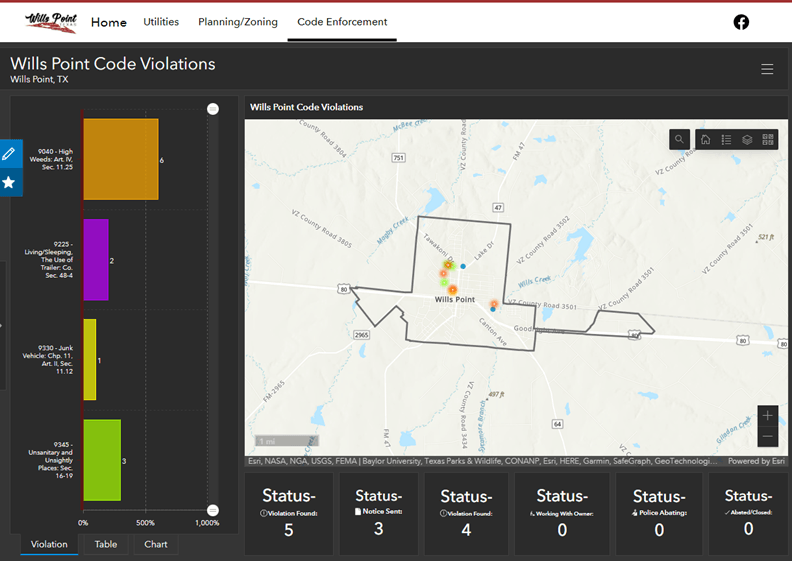Image resolution: width=792 pixels, height=561 pixels.
Task: Expand the collapsed left side panel arrow
Action: pos(2,326)
